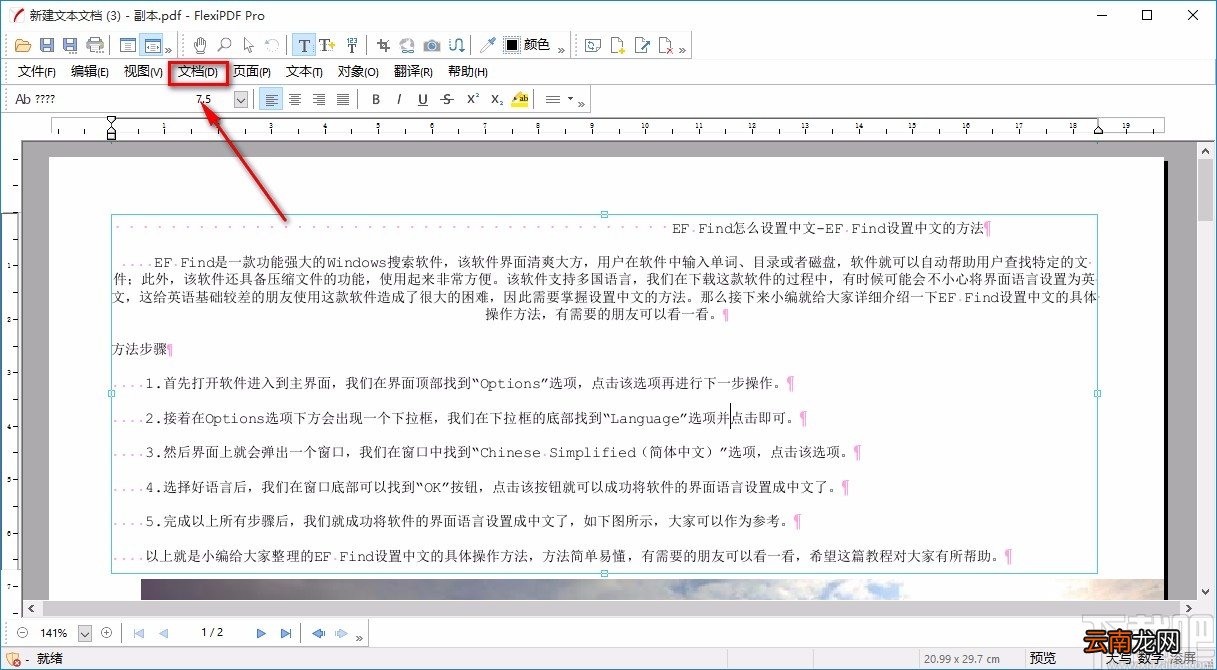Toggle Underline formatting

[x=423, y=99]
